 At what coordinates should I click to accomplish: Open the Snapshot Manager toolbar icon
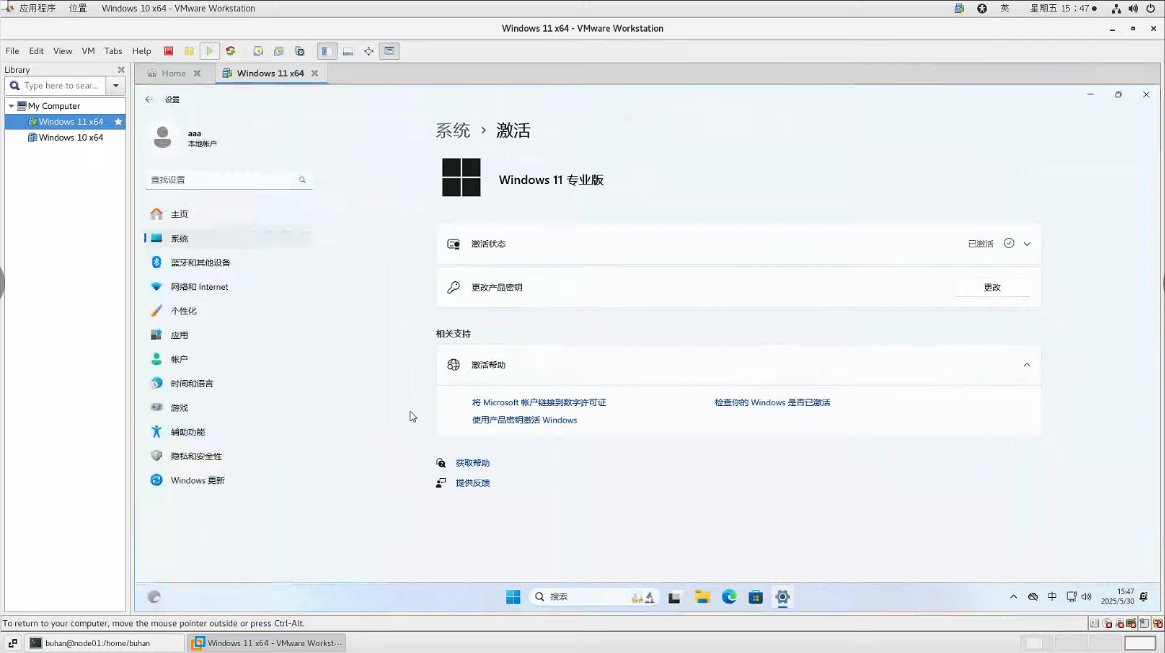[299, 51]
